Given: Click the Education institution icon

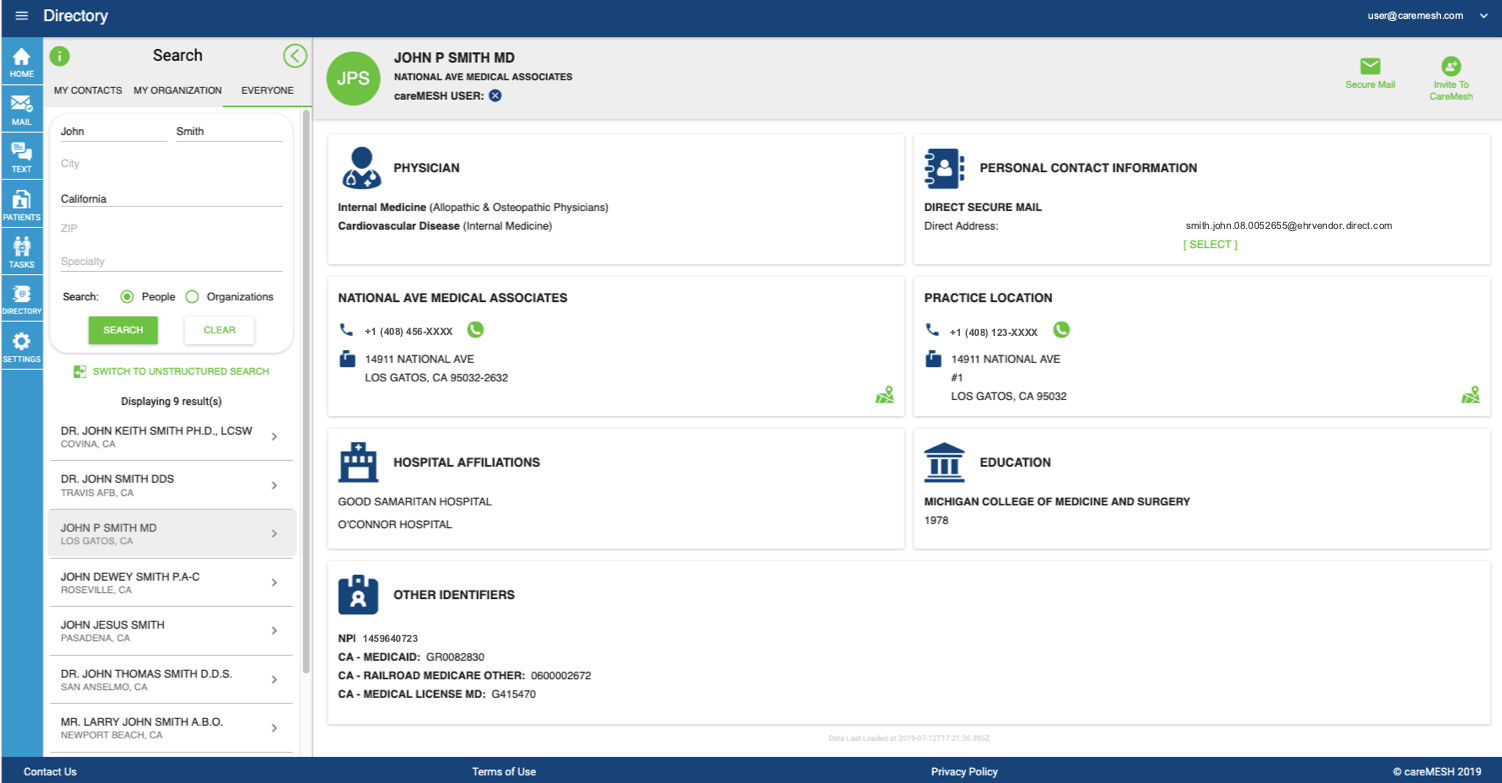Looking at the screenshot, I should click(x=945, y=462).
